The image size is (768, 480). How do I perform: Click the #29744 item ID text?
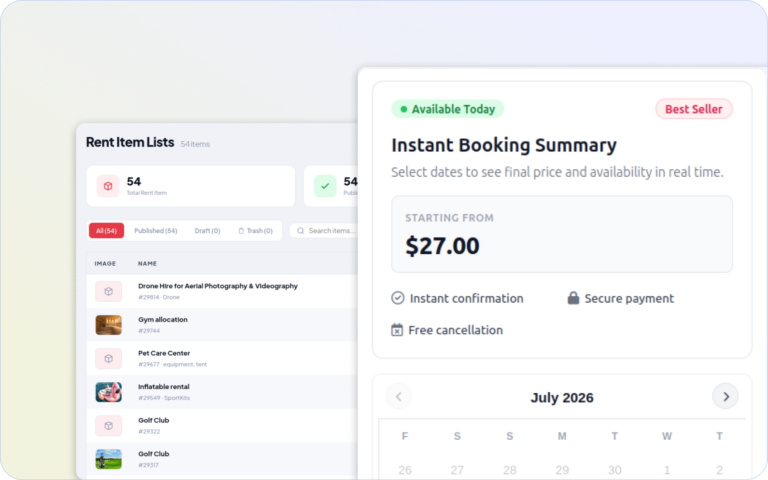pos(149,331)
